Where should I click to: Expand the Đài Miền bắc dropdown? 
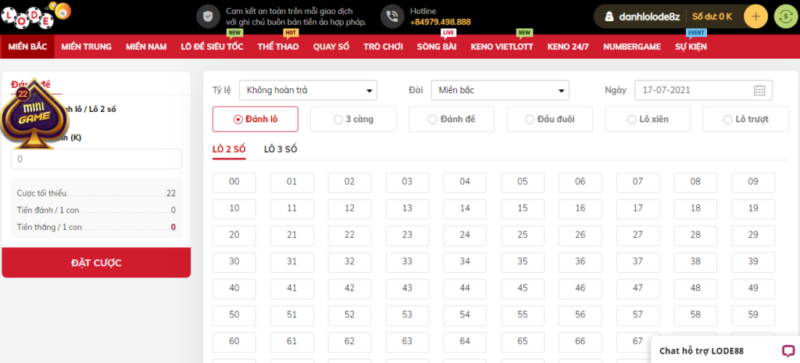tap(500, 90)
